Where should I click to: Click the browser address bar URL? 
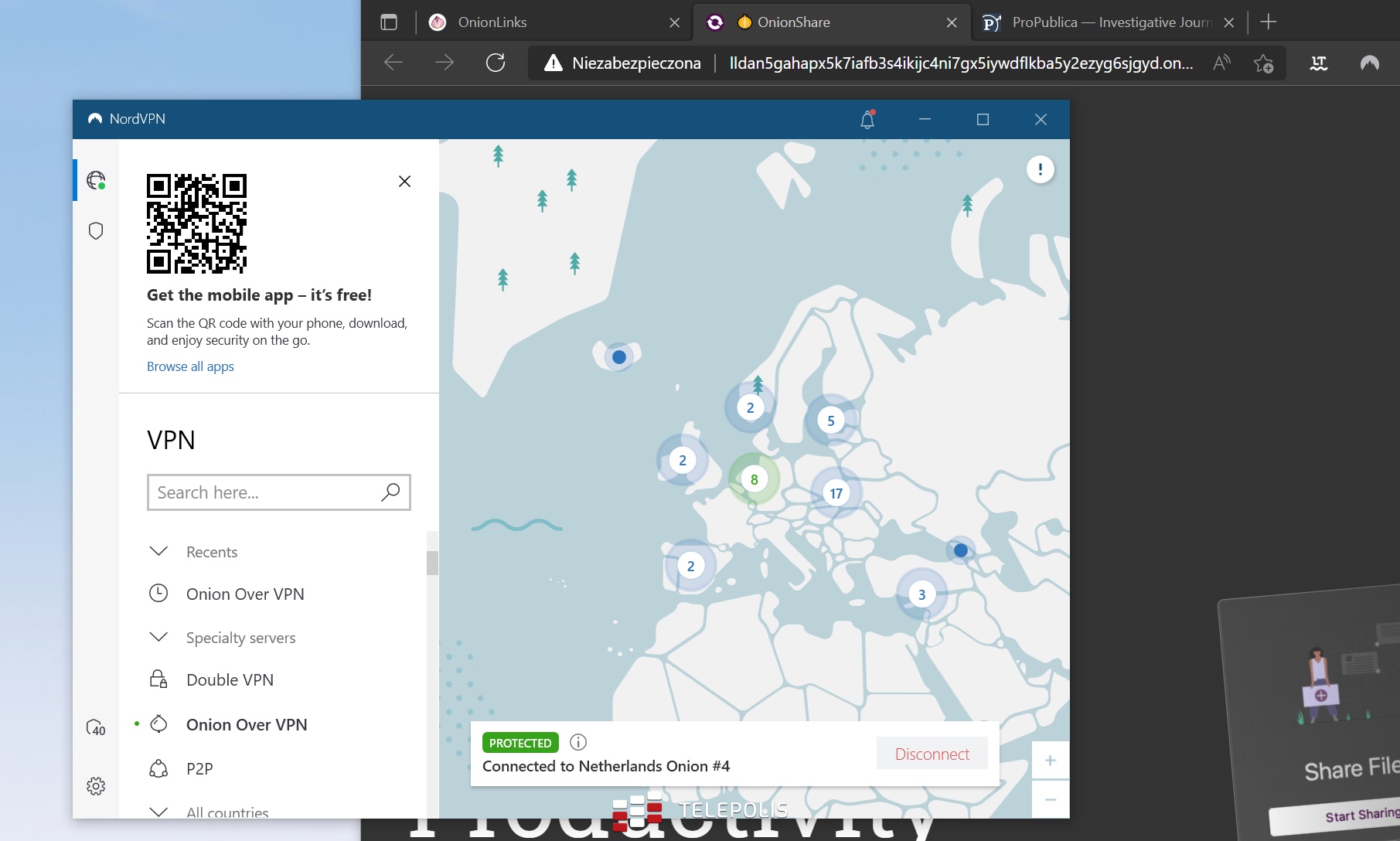click(961, 63)
